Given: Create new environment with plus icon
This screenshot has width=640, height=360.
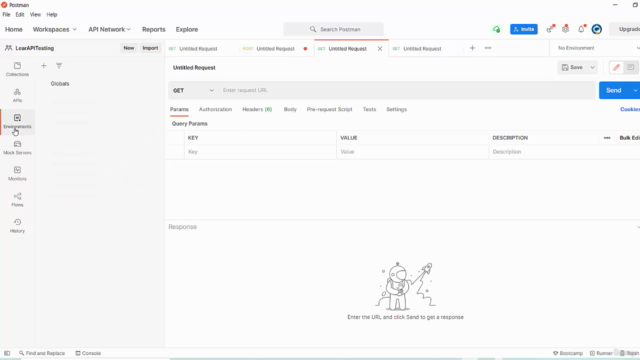Looking at the screenshot, I should coord(44,66).
